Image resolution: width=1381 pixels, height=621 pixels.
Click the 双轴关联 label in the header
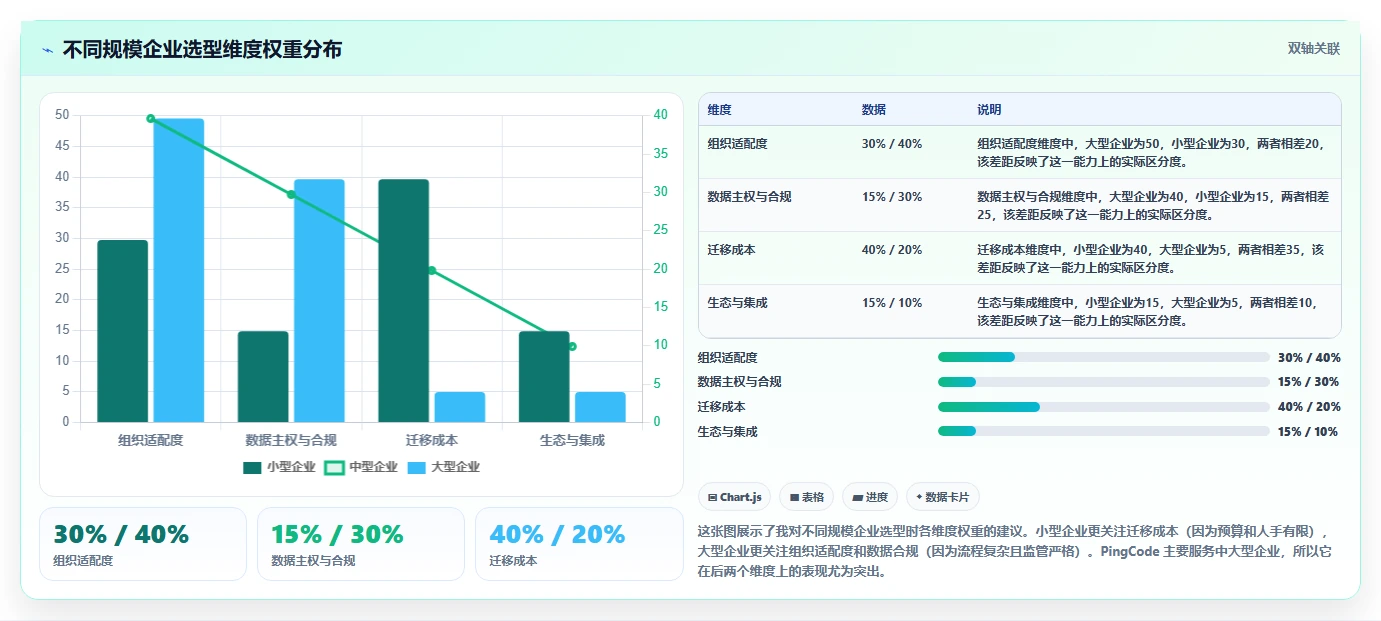pyautogui.click(x=1313, y=49)
